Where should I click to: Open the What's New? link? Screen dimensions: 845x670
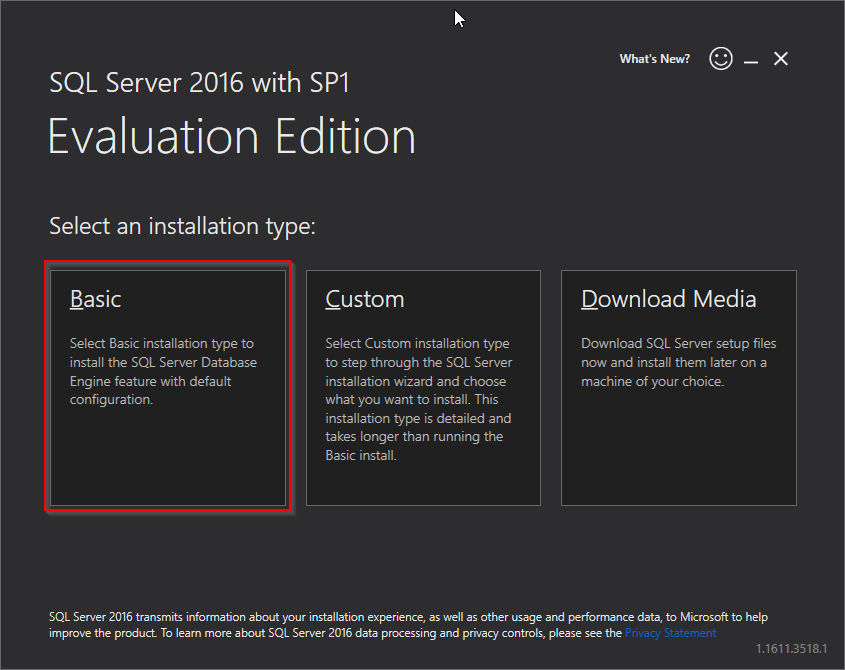pos(654,59)
